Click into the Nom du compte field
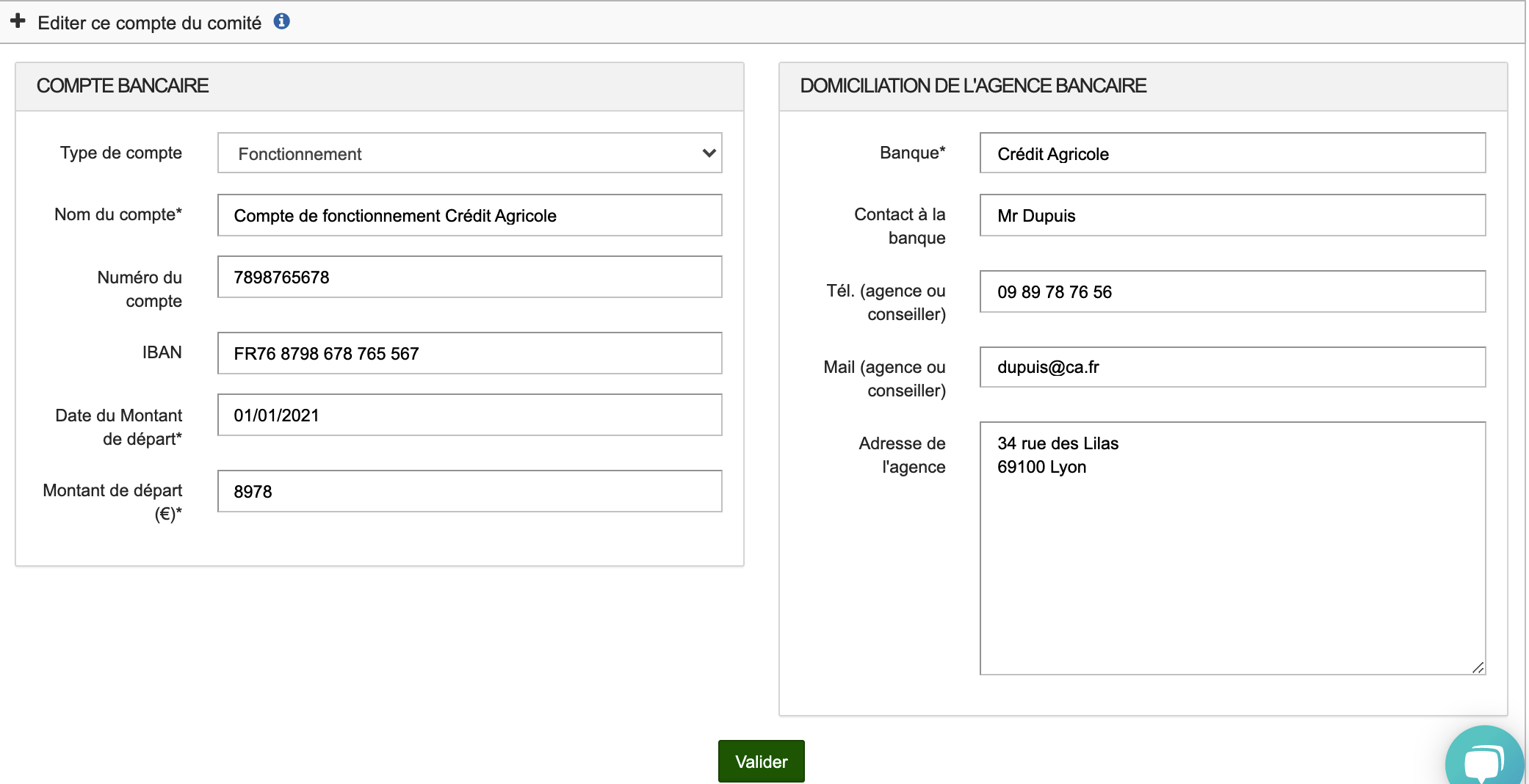Screen dimensions: 1529x784 pos(469,215)
